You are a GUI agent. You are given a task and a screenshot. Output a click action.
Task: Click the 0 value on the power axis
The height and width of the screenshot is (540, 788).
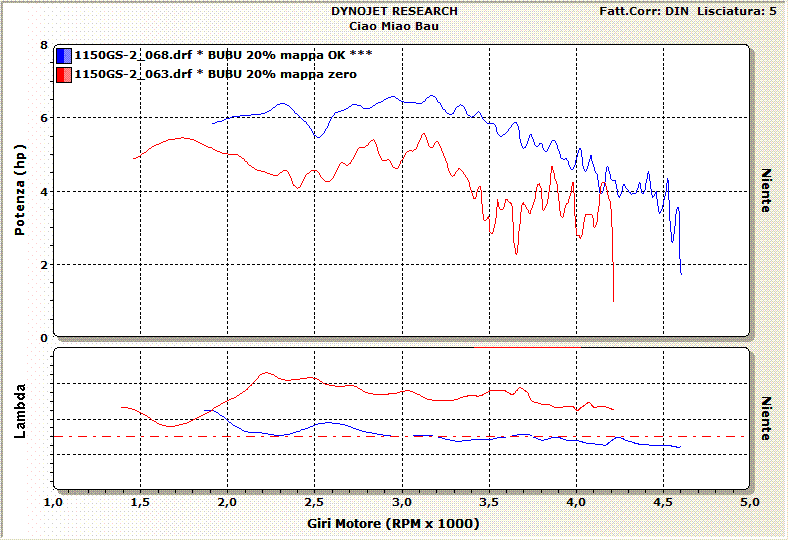(x=44, y=338)
